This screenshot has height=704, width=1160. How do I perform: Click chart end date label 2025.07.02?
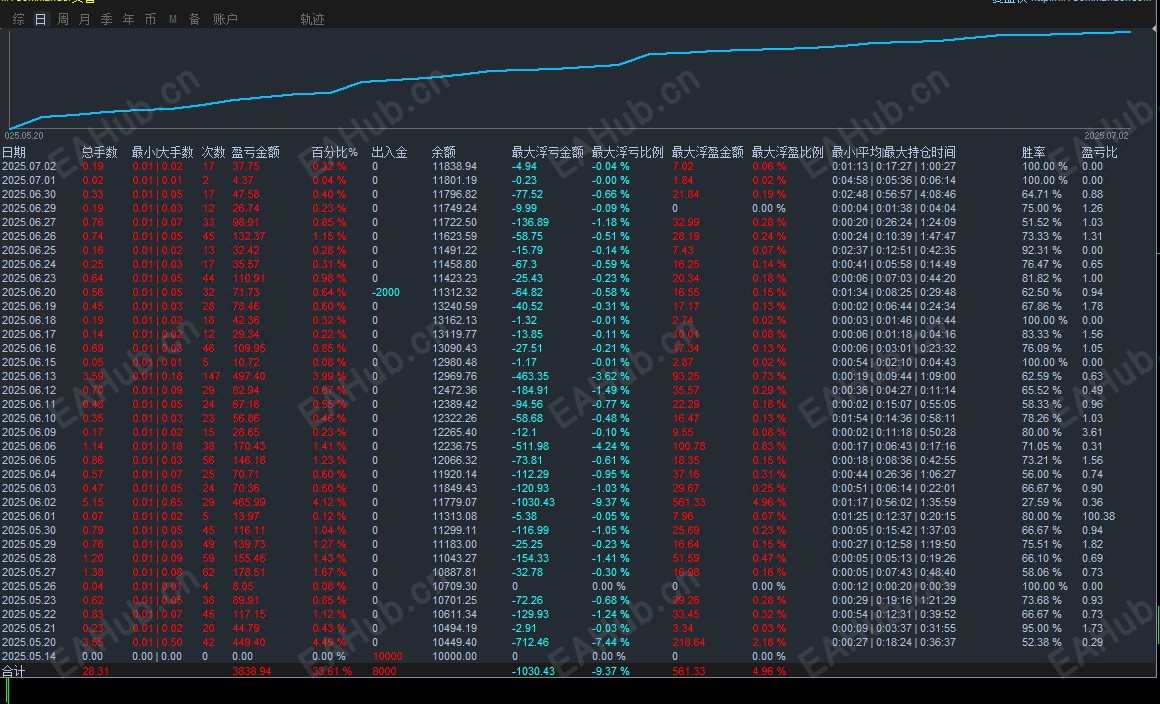pyautogui.click(x=1107, y=136)
